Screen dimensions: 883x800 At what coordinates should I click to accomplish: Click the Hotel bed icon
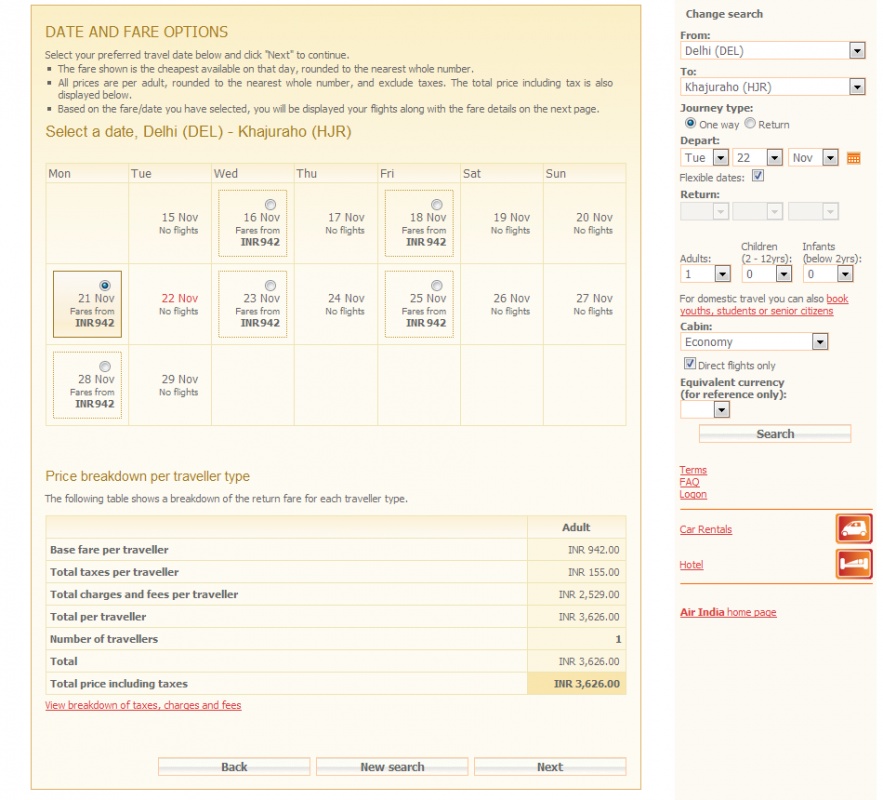853,564
